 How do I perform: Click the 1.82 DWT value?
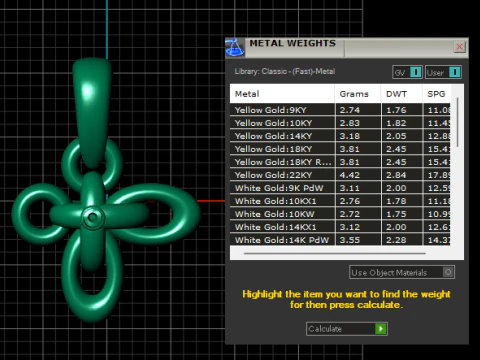(x=396, y=123)
